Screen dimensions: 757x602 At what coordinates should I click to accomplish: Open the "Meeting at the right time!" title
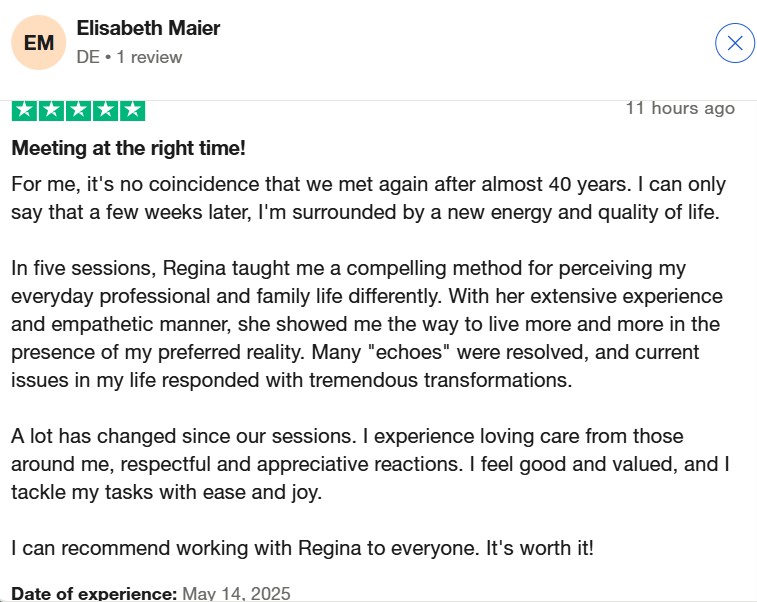(x=128, y=149)
